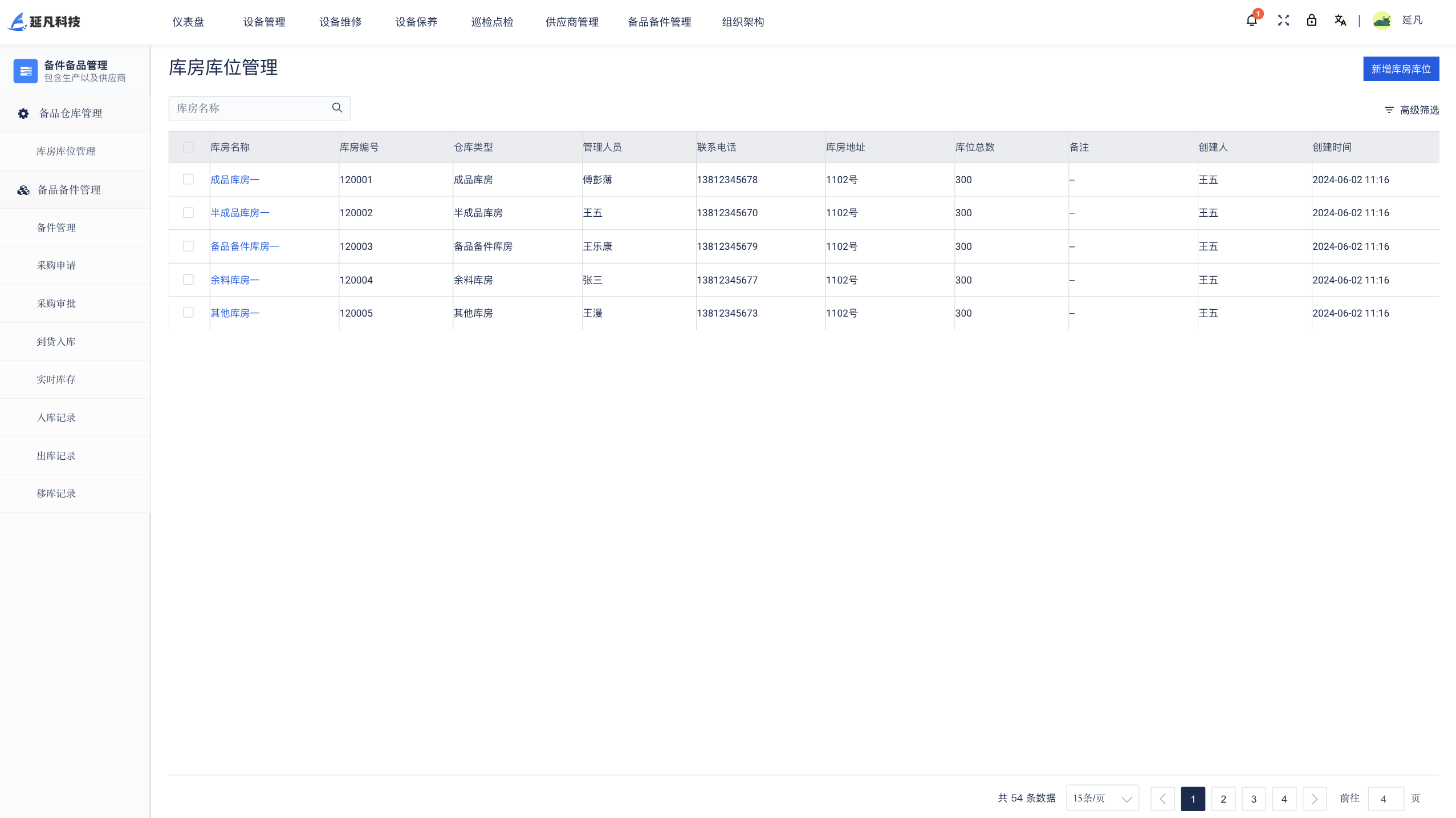Check the row for 余料库房一
The image size is (1456, 818).
click(189, 280)
